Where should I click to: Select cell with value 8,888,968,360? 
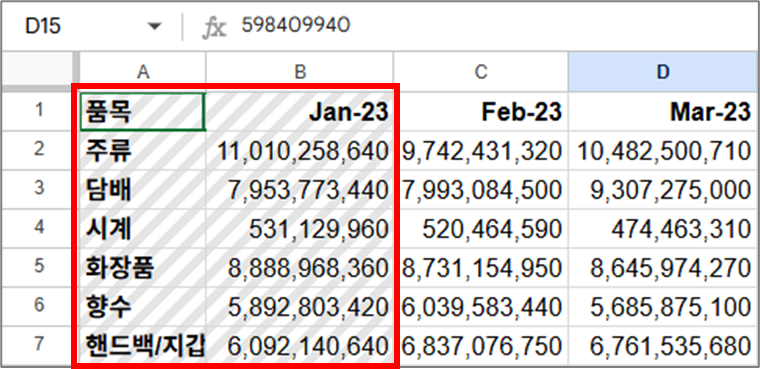300,267
